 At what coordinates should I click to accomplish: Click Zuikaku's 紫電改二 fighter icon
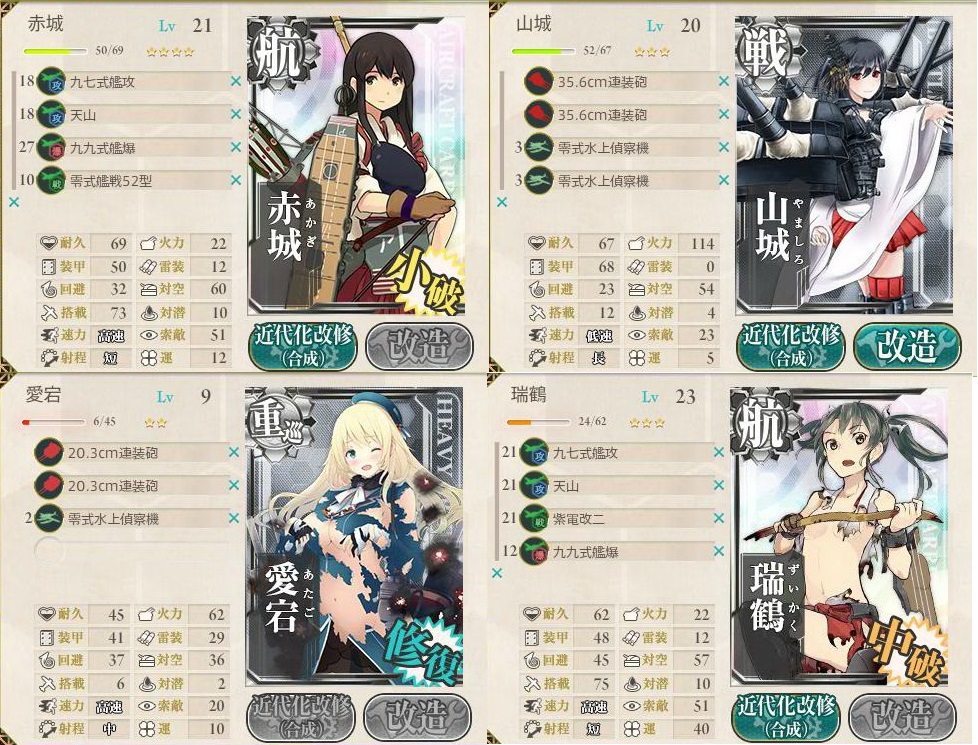[534, 519]
